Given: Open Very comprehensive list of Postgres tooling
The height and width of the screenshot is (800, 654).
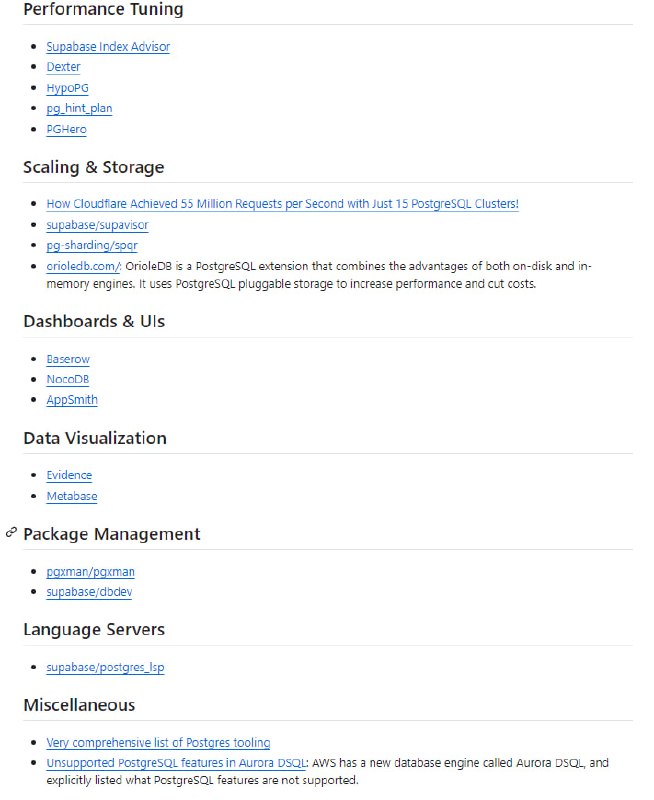Looking at the screenshot, I should tap(158, 742).
